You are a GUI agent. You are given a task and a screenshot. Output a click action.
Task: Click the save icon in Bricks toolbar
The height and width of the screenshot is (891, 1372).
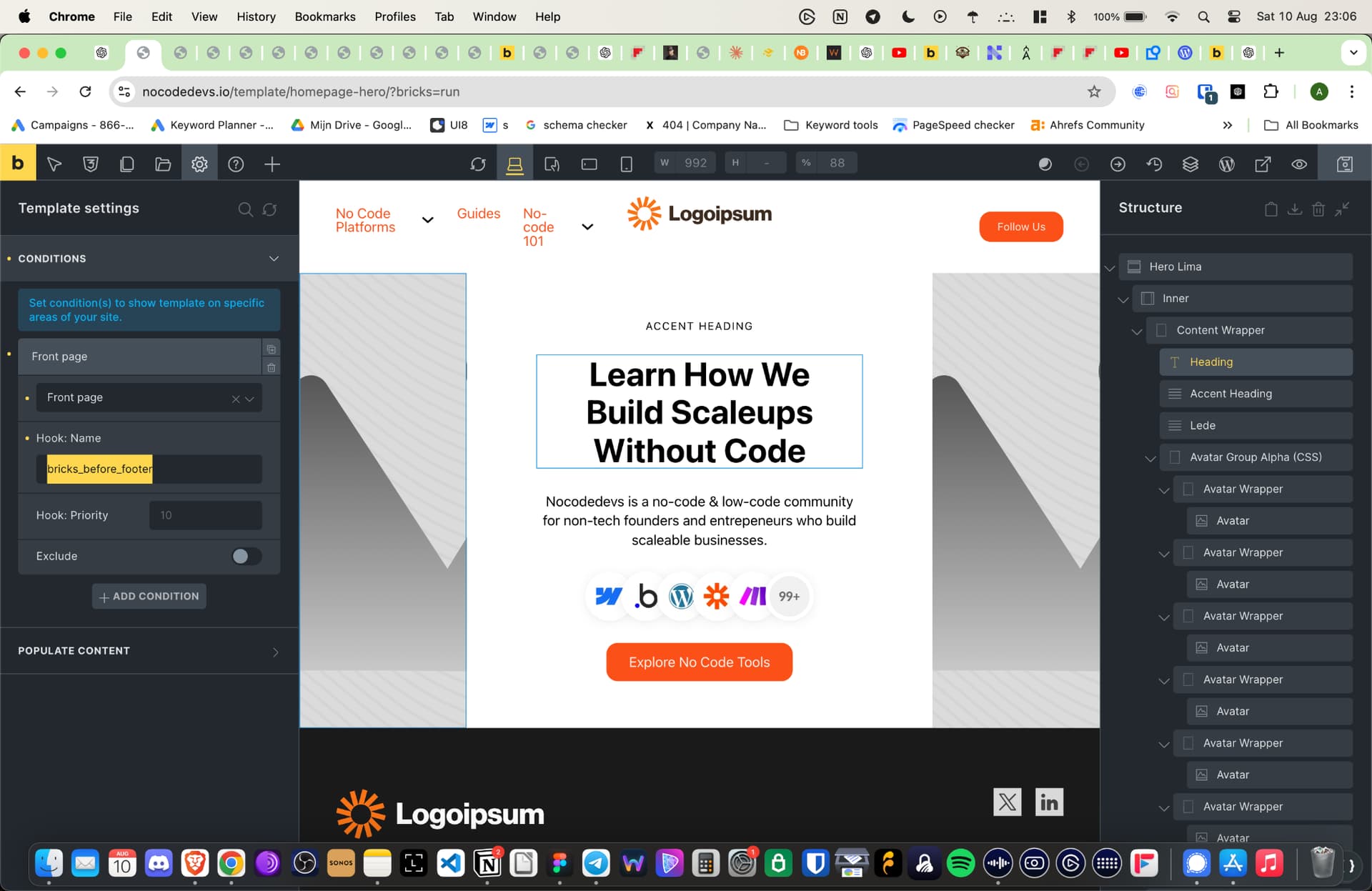pos(1344,164)
